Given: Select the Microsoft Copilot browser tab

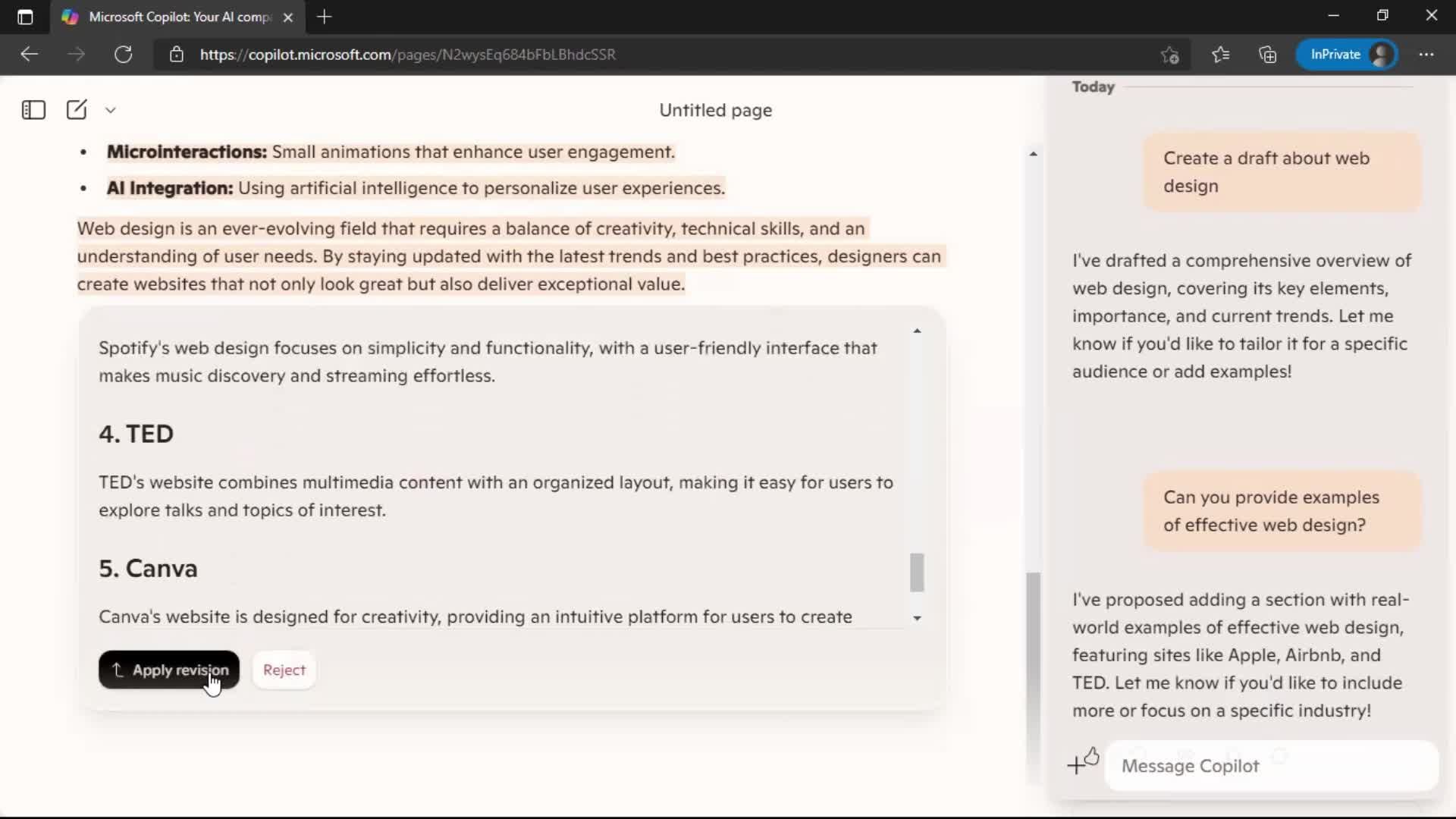Looking at the screenshot, I should coord(177,17).
